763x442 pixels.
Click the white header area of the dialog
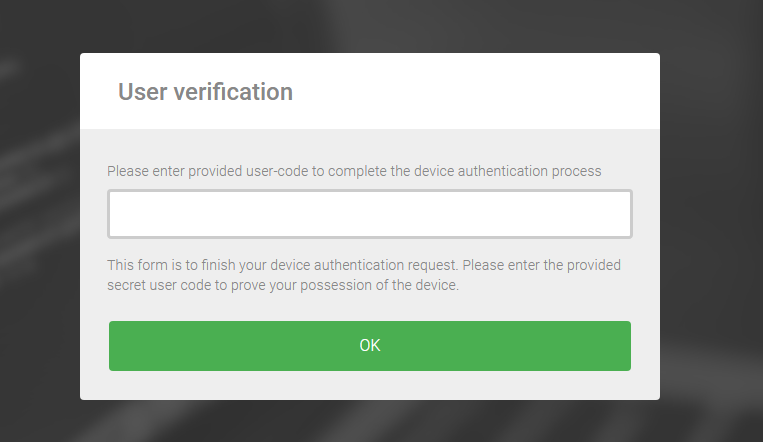coord(370,91)
